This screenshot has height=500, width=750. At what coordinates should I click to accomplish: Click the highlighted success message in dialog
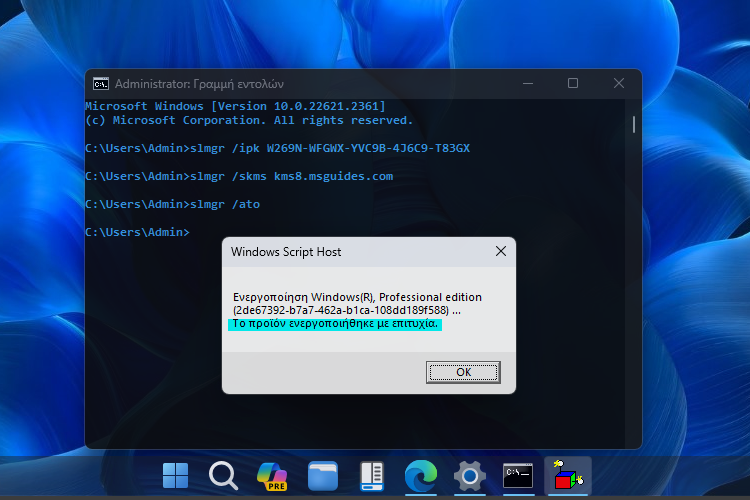[335, 324]
